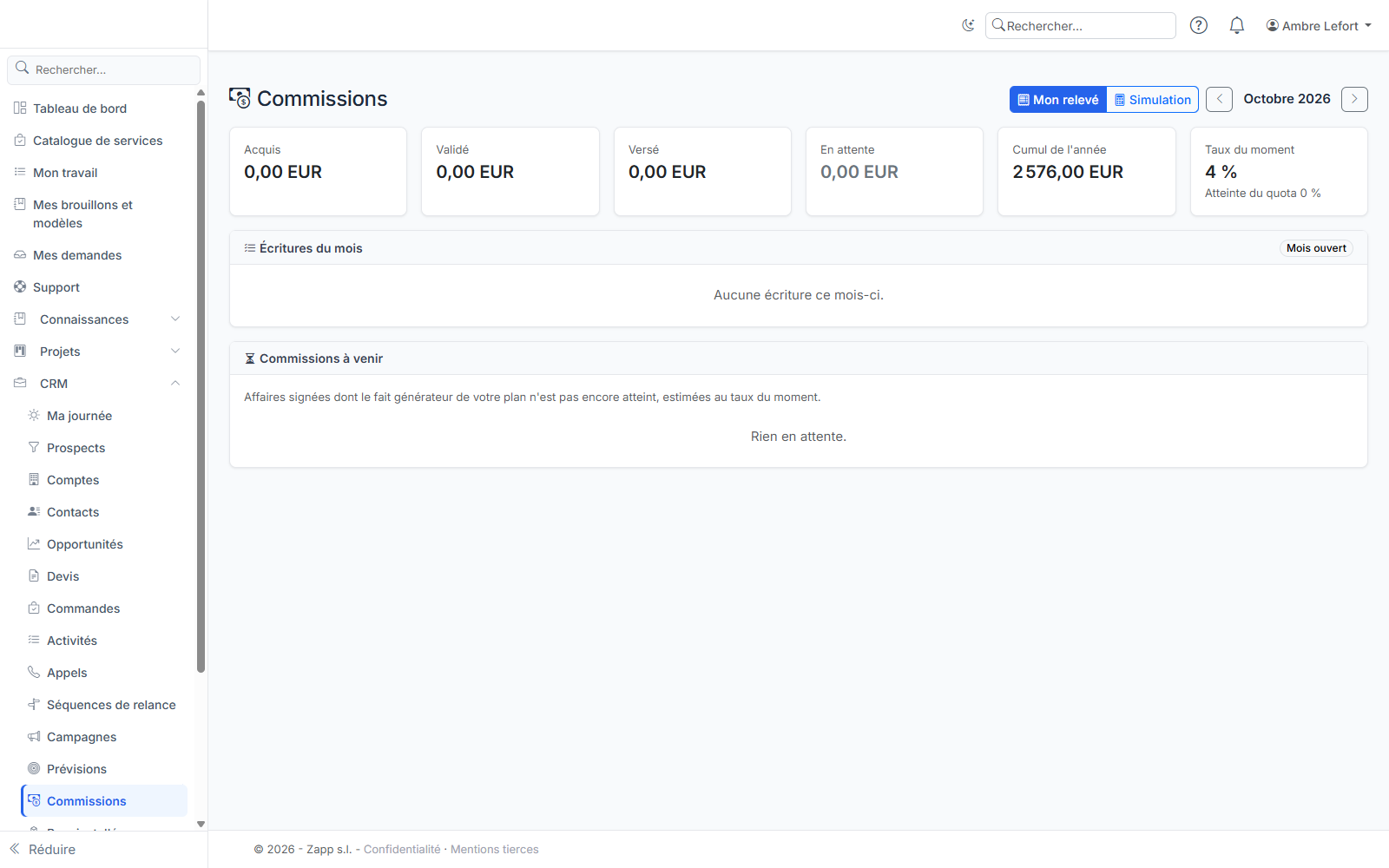The image size is (1389, 868).
Task: Click the Ma journée sun icon
Action: coord(34,415)
